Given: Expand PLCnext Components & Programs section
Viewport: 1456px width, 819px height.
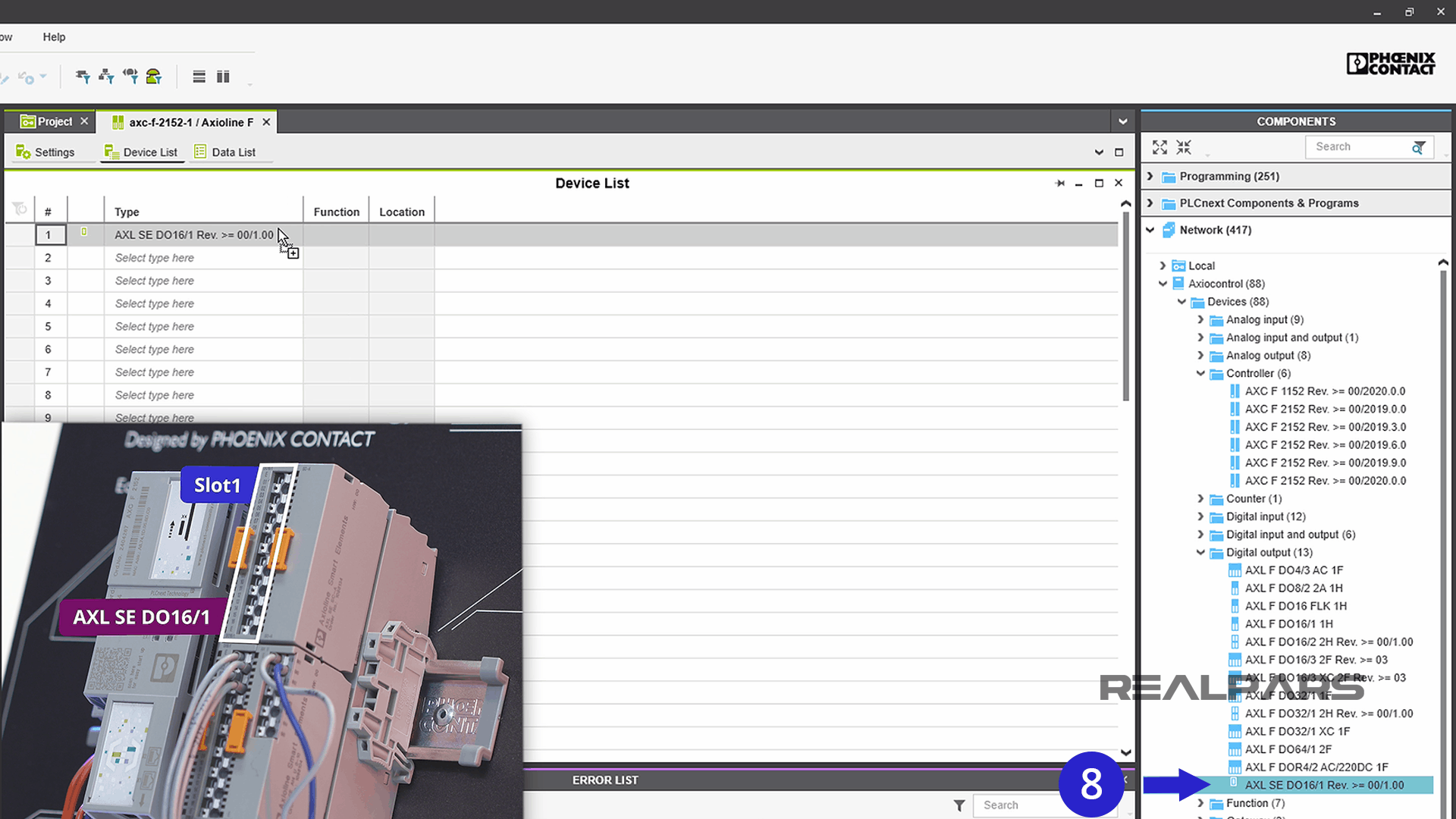Looking at the screenshot, I should coord(1150,203).
